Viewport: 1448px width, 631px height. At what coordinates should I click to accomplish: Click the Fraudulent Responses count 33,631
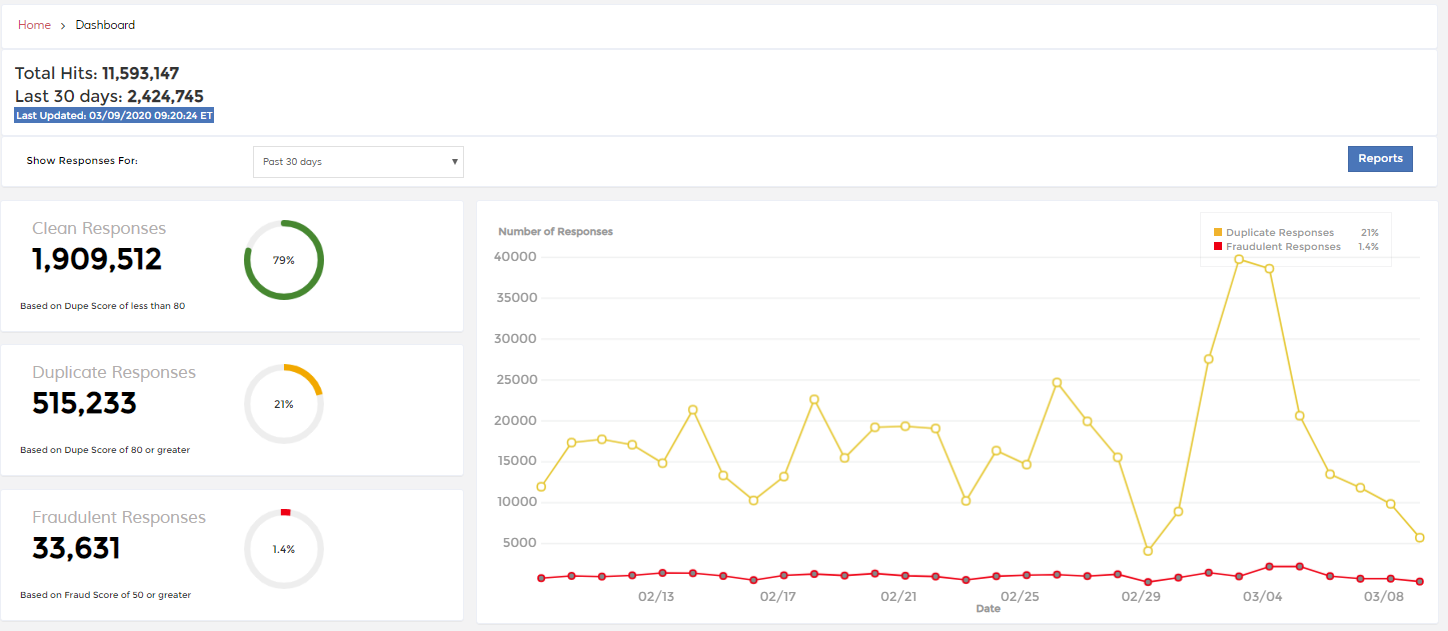point(76,549)
